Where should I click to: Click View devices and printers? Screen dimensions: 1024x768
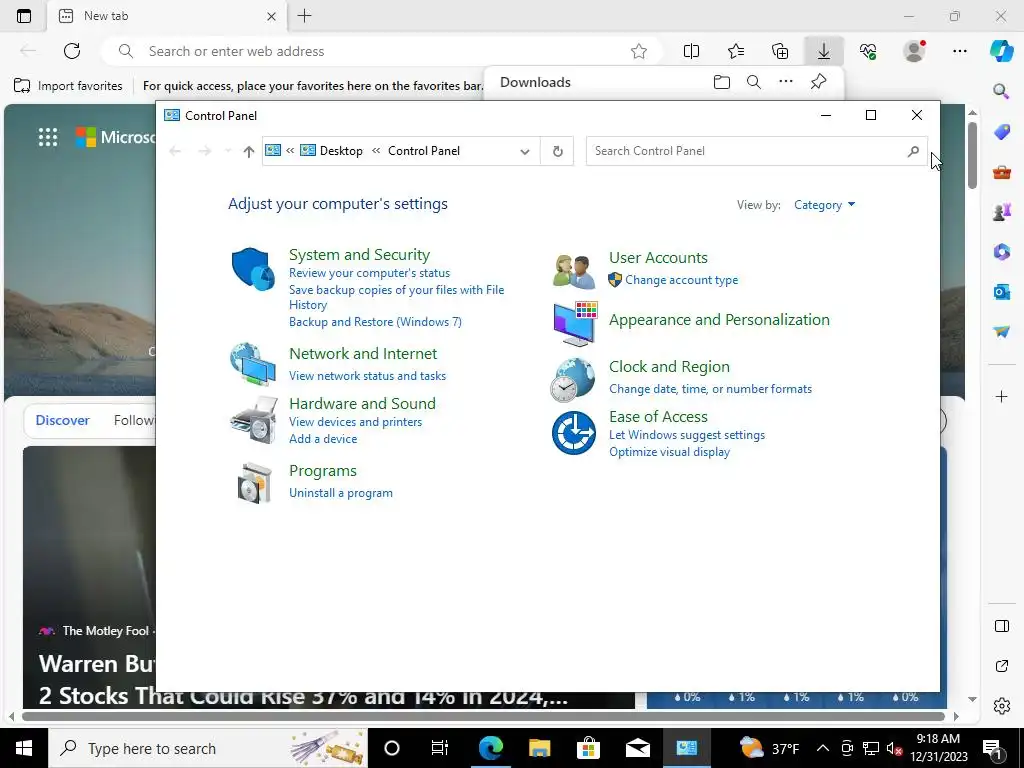355,422
